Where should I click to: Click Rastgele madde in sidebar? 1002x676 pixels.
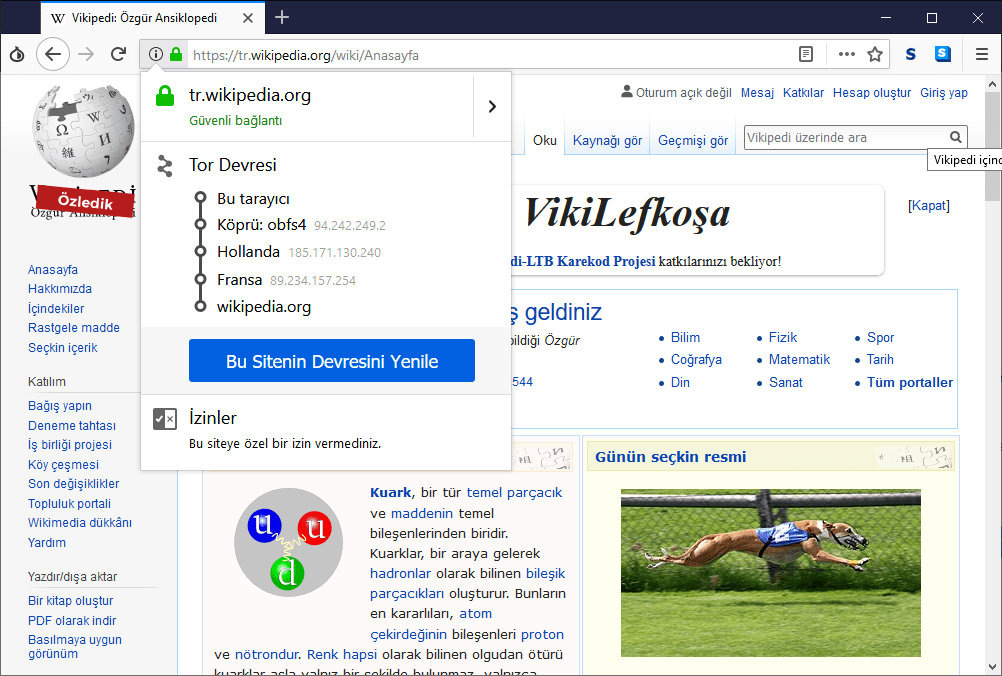click(x=74, y=328)
